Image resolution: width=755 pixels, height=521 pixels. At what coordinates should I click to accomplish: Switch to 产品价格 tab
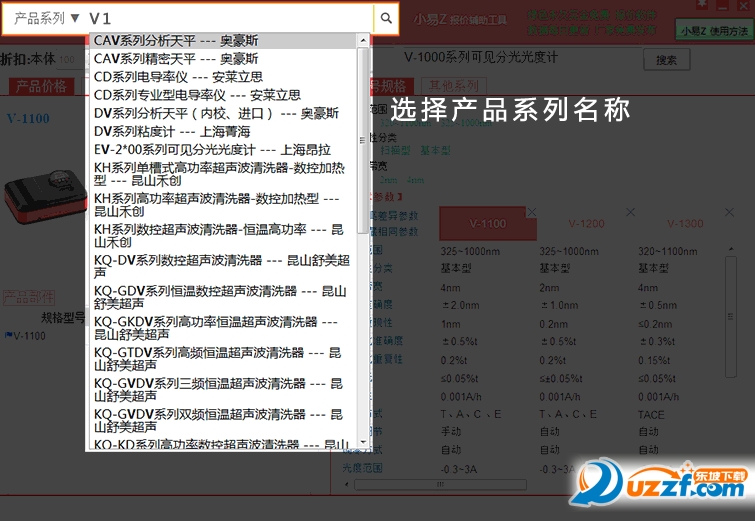tap(42, 86)
